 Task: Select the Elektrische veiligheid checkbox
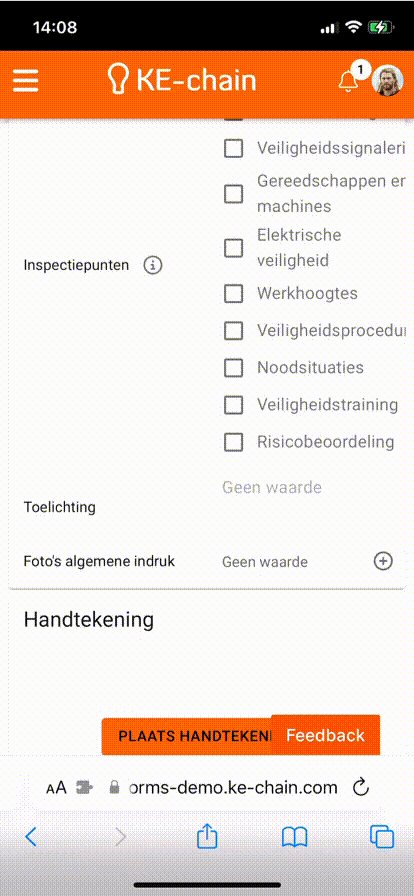click(233, 248)
